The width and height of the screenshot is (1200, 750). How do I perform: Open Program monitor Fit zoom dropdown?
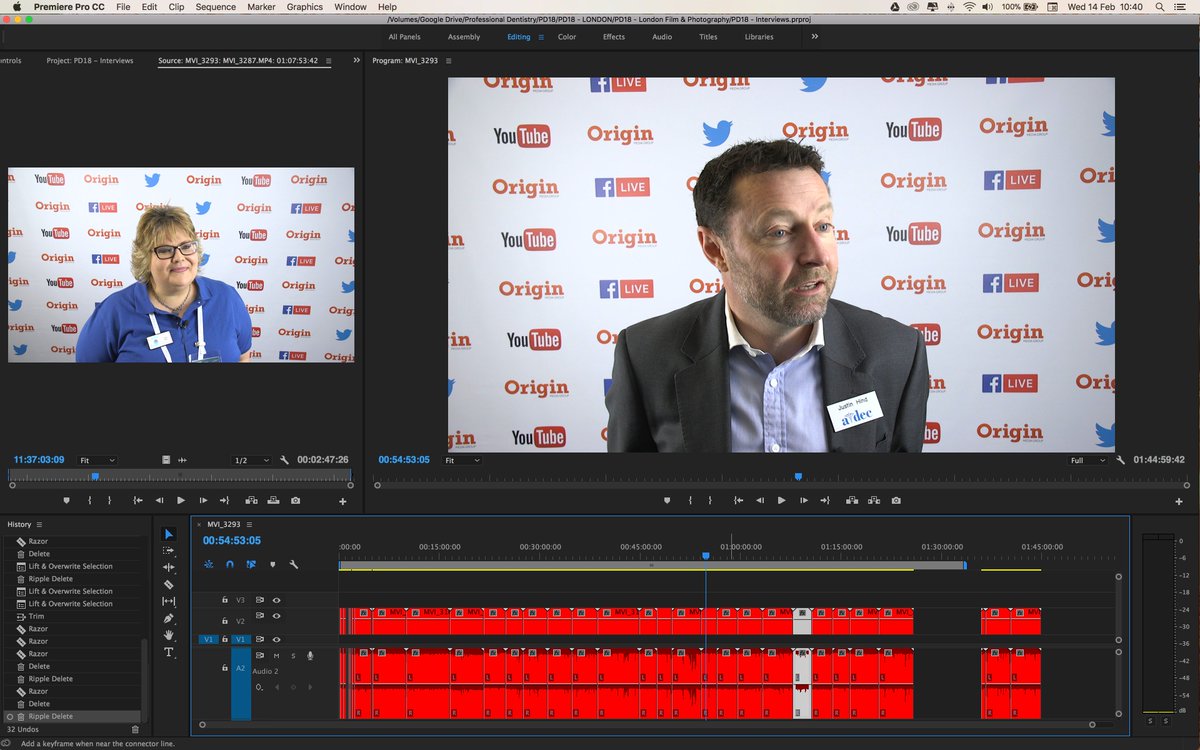(461, 460)
